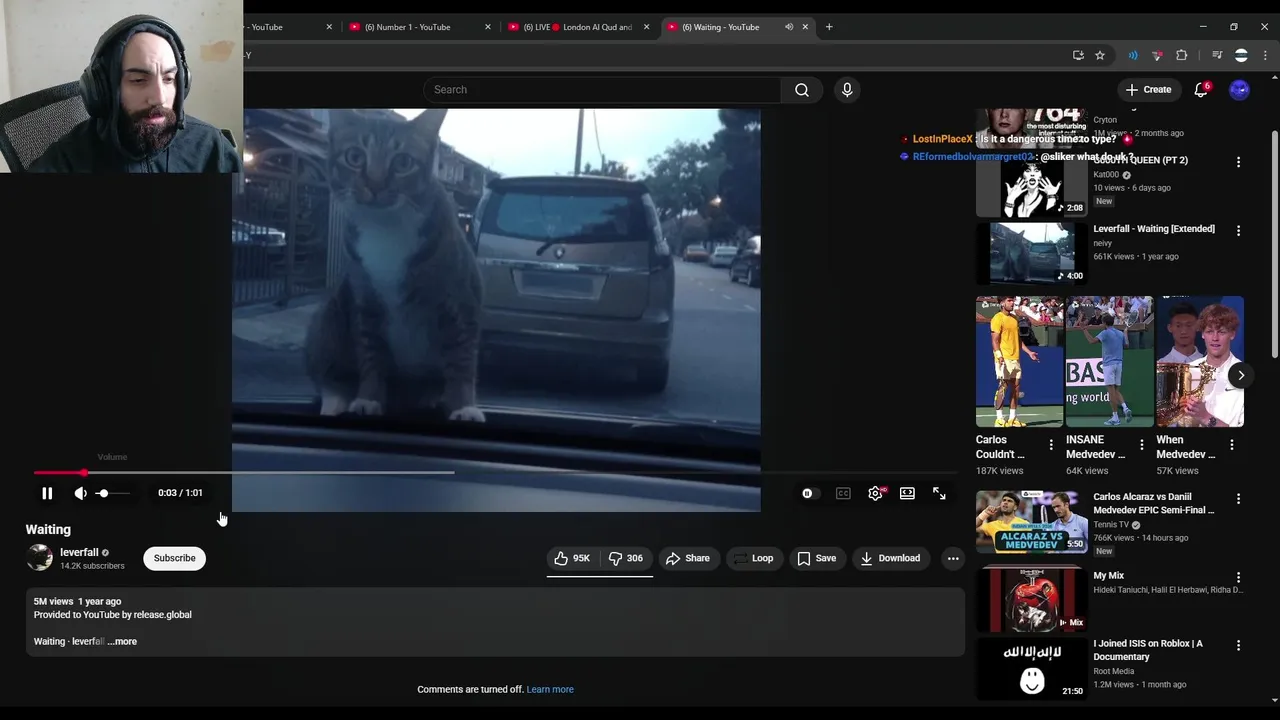Viewport: 1280px width, 720px height.
Task: Share the Waiting video
Action: click(688, 558)
